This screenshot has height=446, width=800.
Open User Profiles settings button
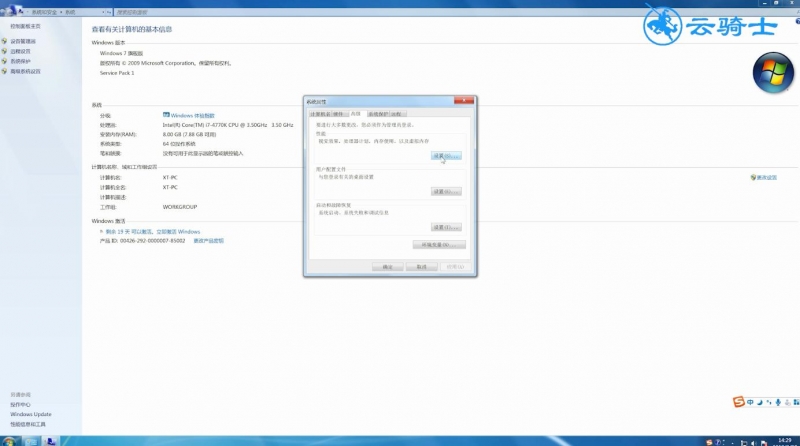(446, 191)
